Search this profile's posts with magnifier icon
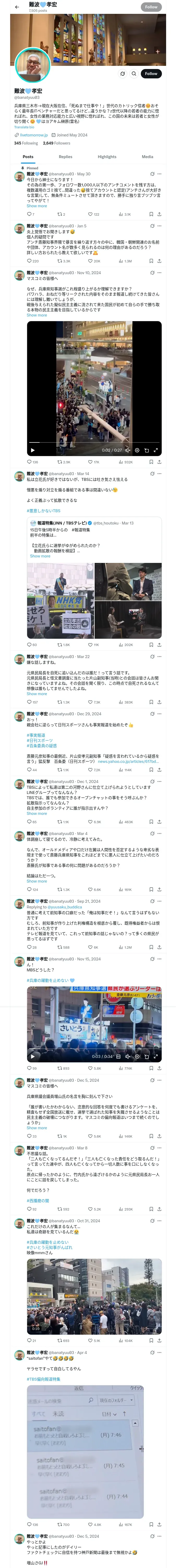176x1568 pixels. 133,74
